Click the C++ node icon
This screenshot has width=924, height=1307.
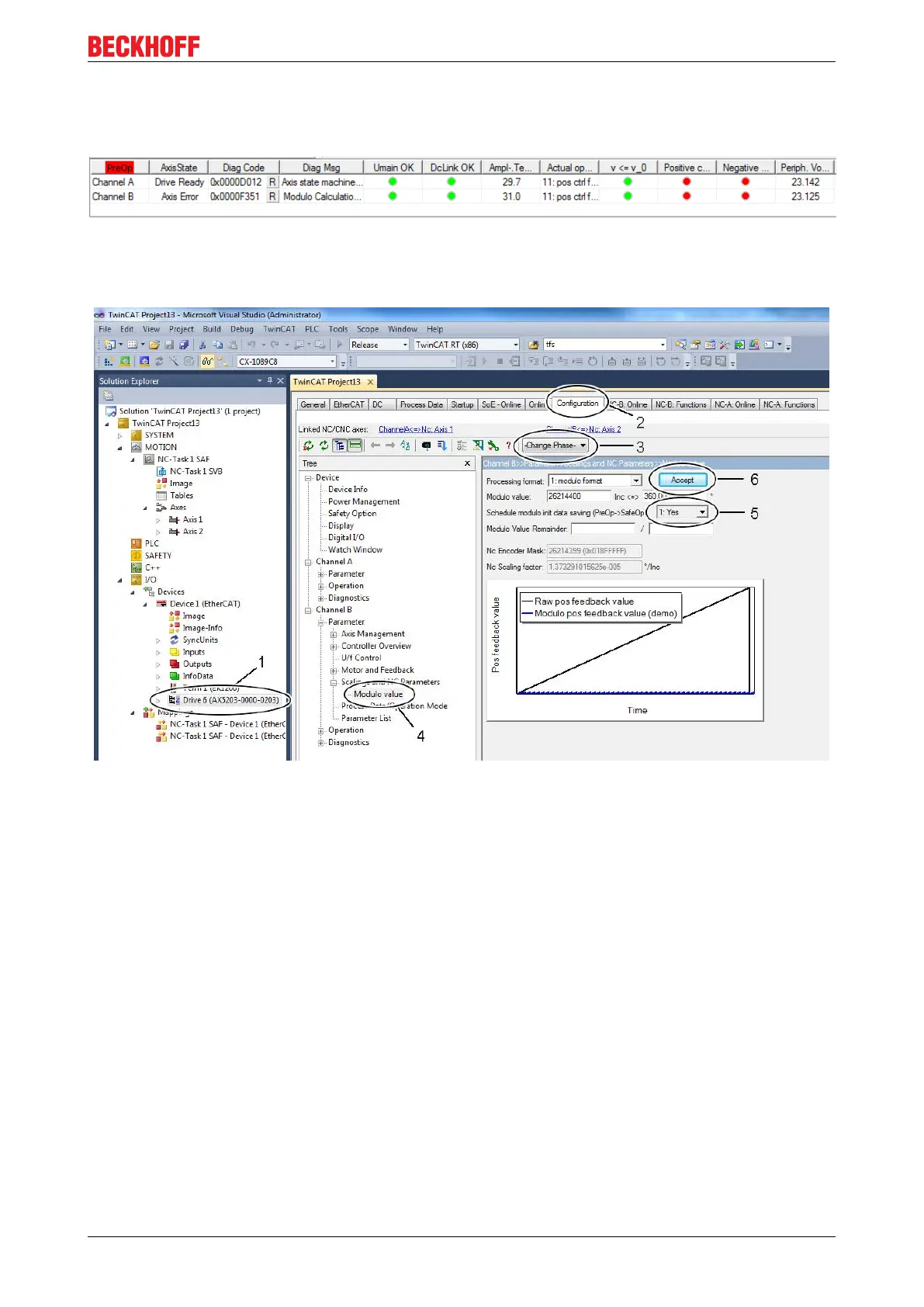click(x=137, y=567)
